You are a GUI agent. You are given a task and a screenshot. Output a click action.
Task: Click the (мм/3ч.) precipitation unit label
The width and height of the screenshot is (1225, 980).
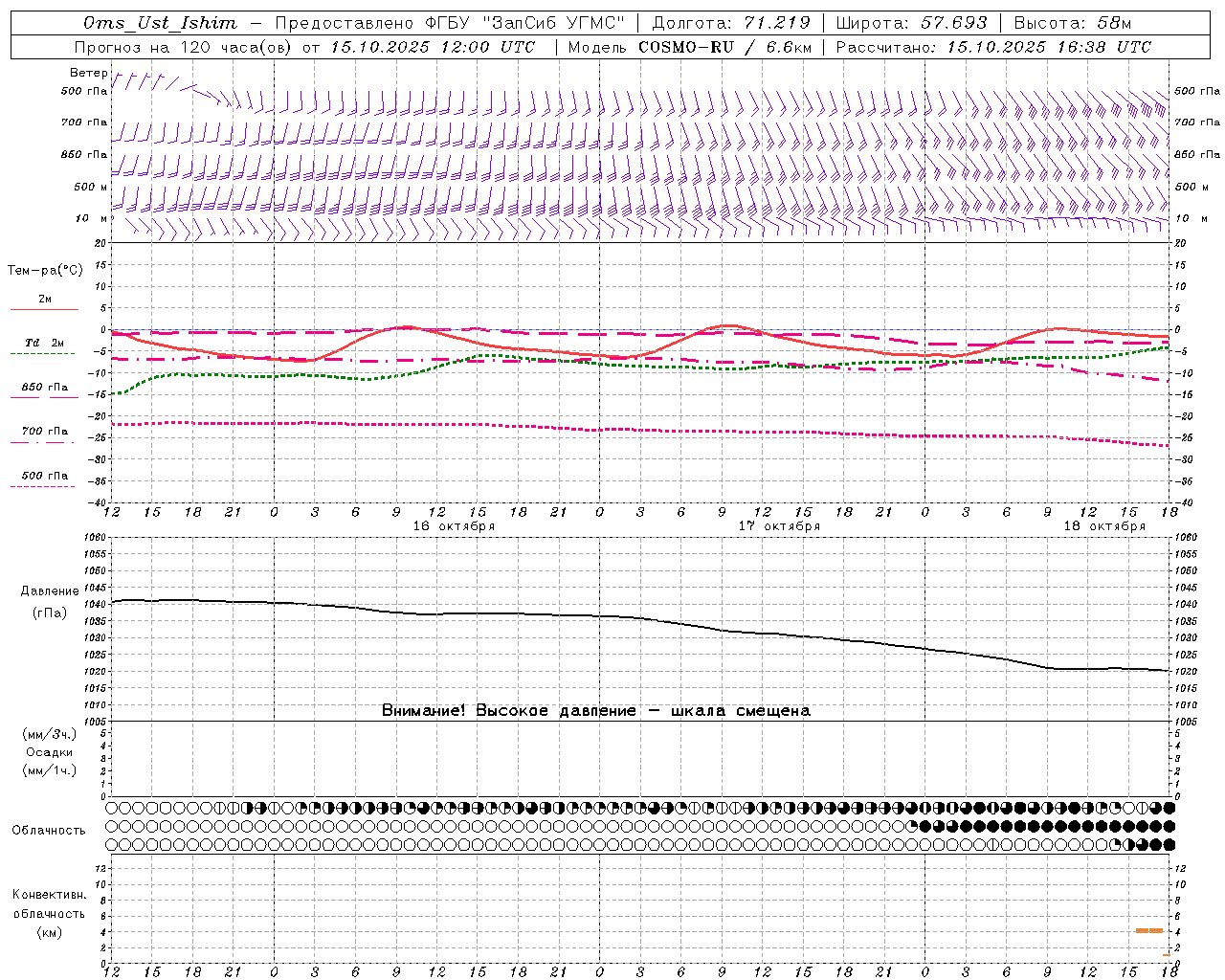click(x=50, y=734)
